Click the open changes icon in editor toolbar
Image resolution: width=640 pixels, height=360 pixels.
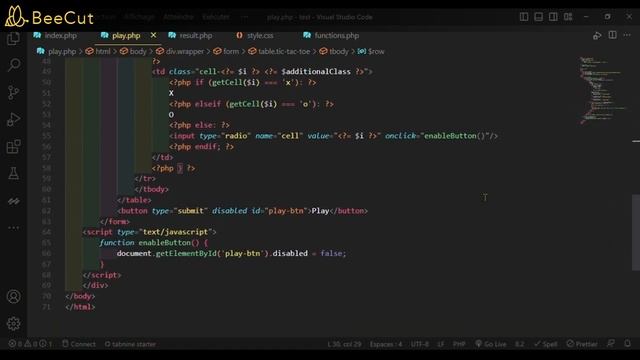597,36
